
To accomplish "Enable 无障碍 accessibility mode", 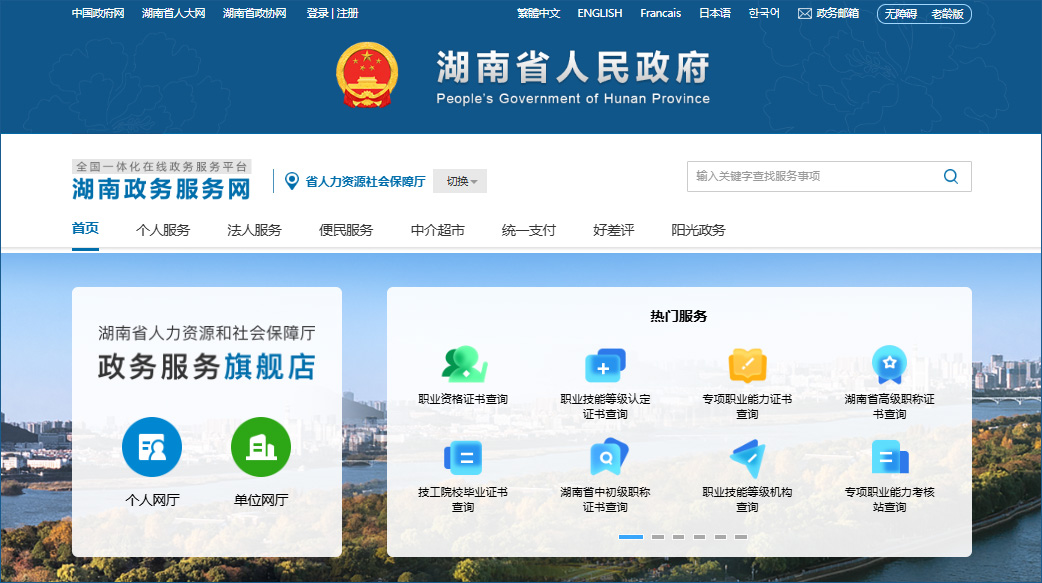I will [x=900, y=14].
